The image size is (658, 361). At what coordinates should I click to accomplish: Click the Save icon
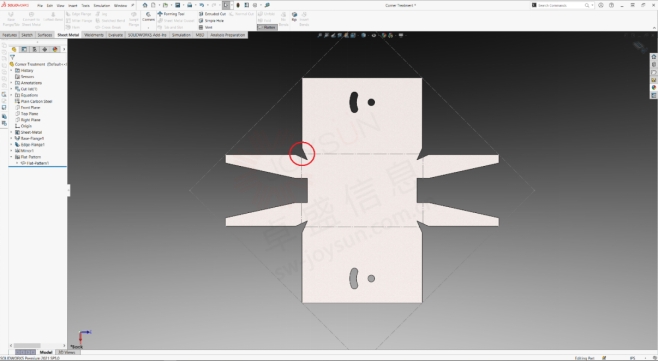178,5
